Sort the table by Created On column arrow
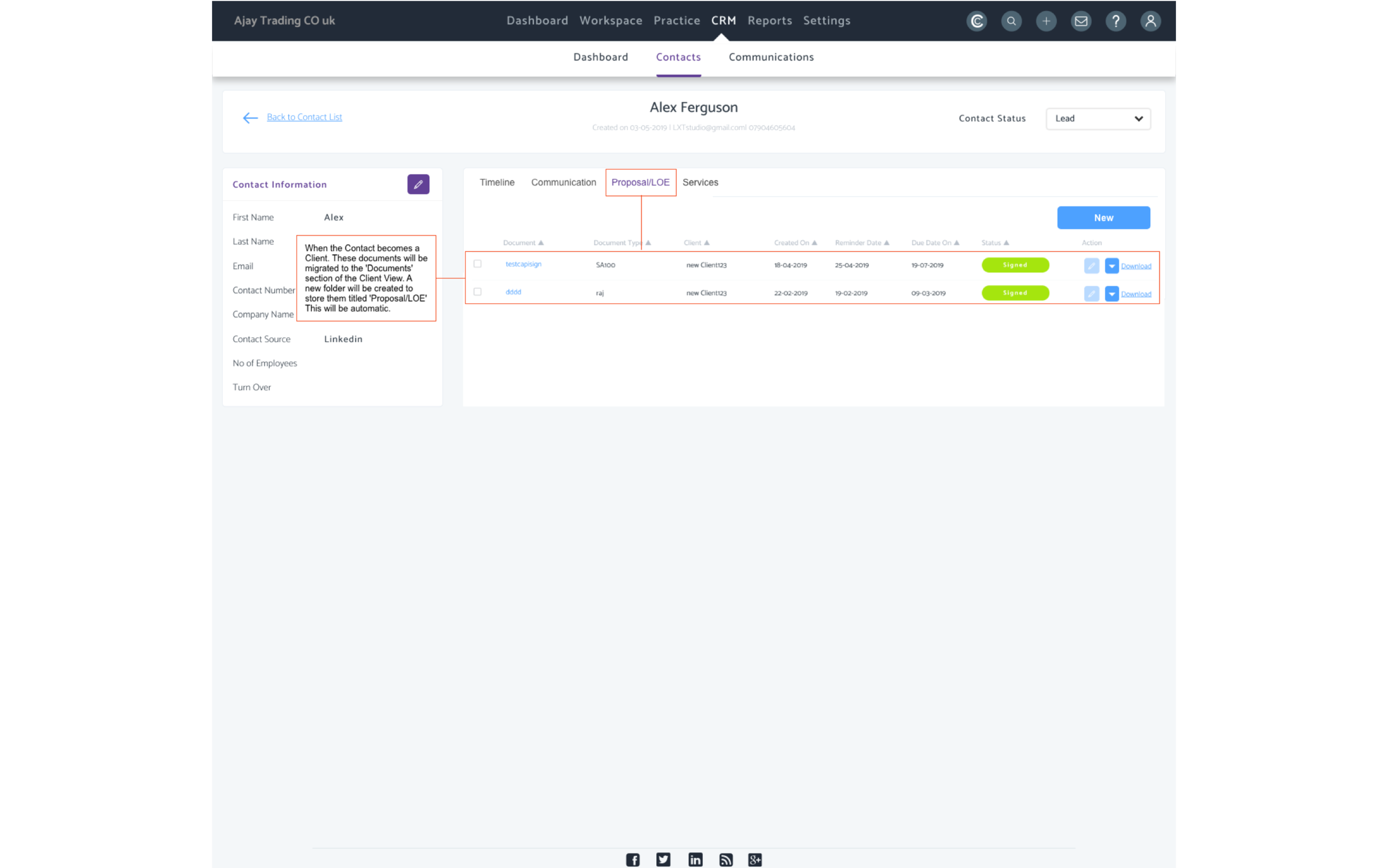 [814, 243]
